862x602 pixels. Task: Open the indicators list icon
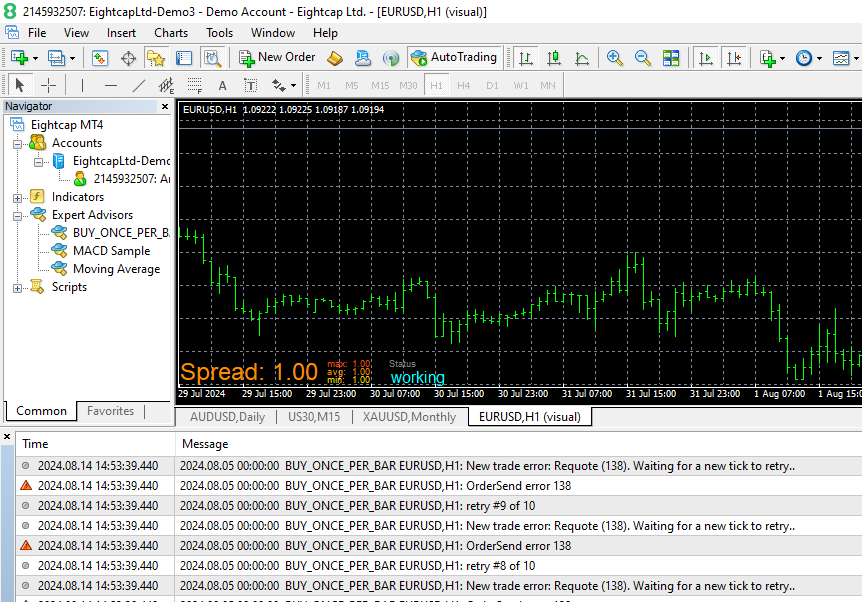[x=768, y=58]
